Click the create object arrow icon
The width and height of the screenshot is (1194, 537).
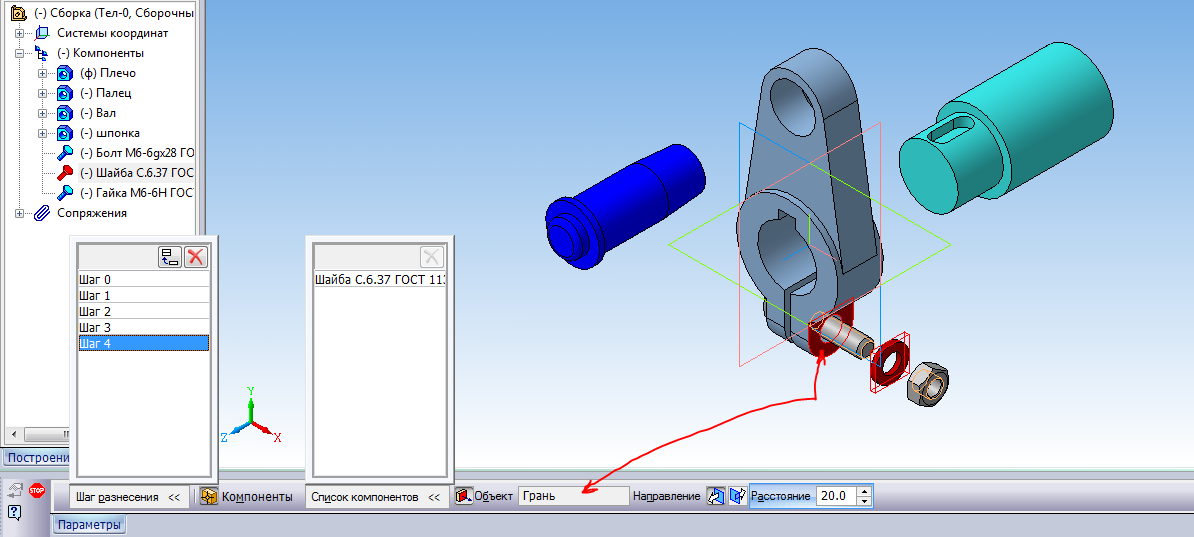pos(15,490)
